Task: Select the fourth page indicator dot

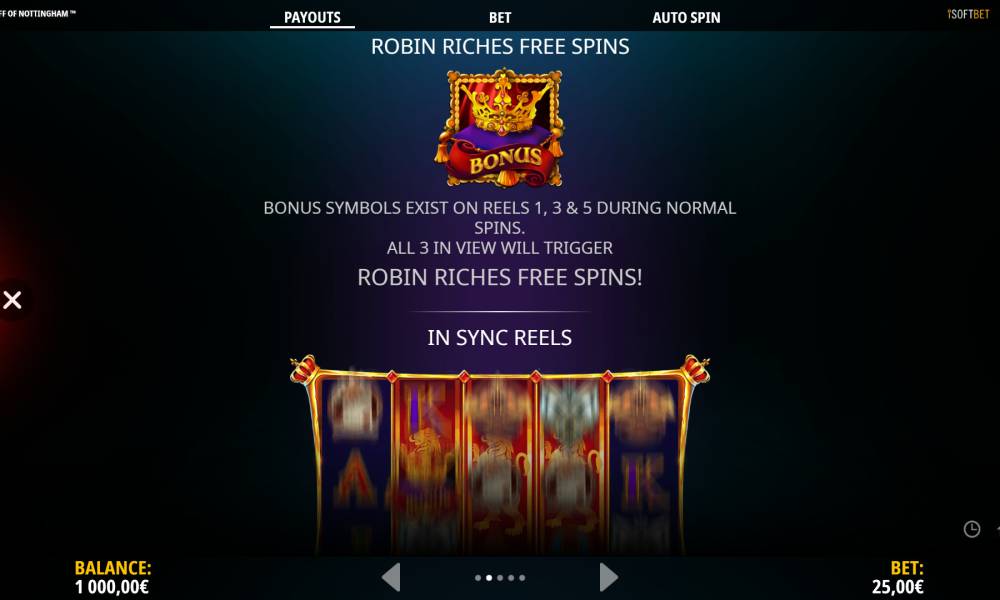Action: [511, 578]
